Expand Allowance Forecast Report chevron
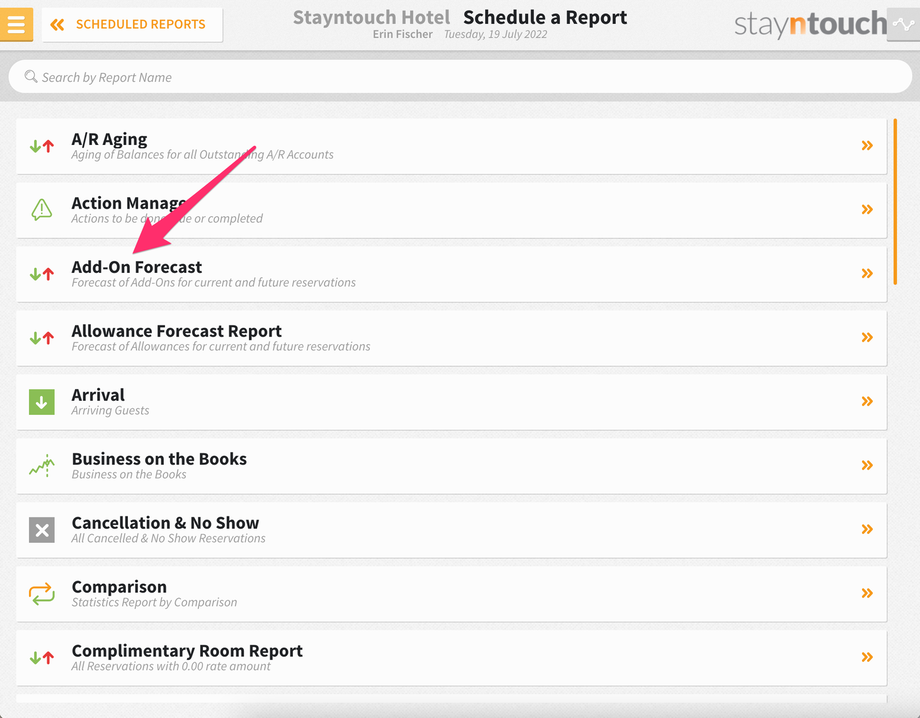 tap(867, 337)
